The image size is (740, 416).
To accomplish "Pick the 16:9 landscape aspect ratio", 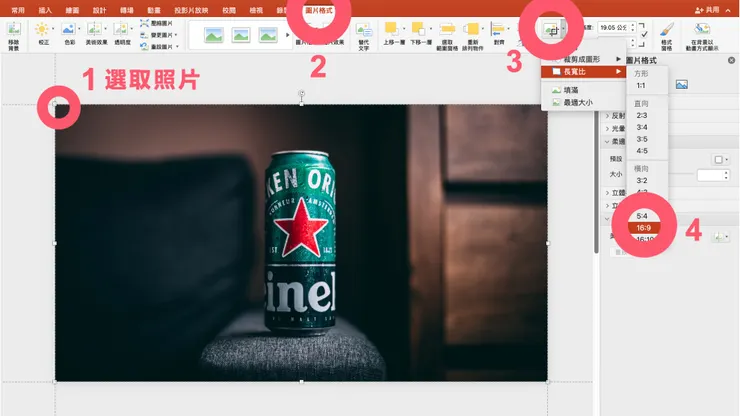I will coord(644,228).
